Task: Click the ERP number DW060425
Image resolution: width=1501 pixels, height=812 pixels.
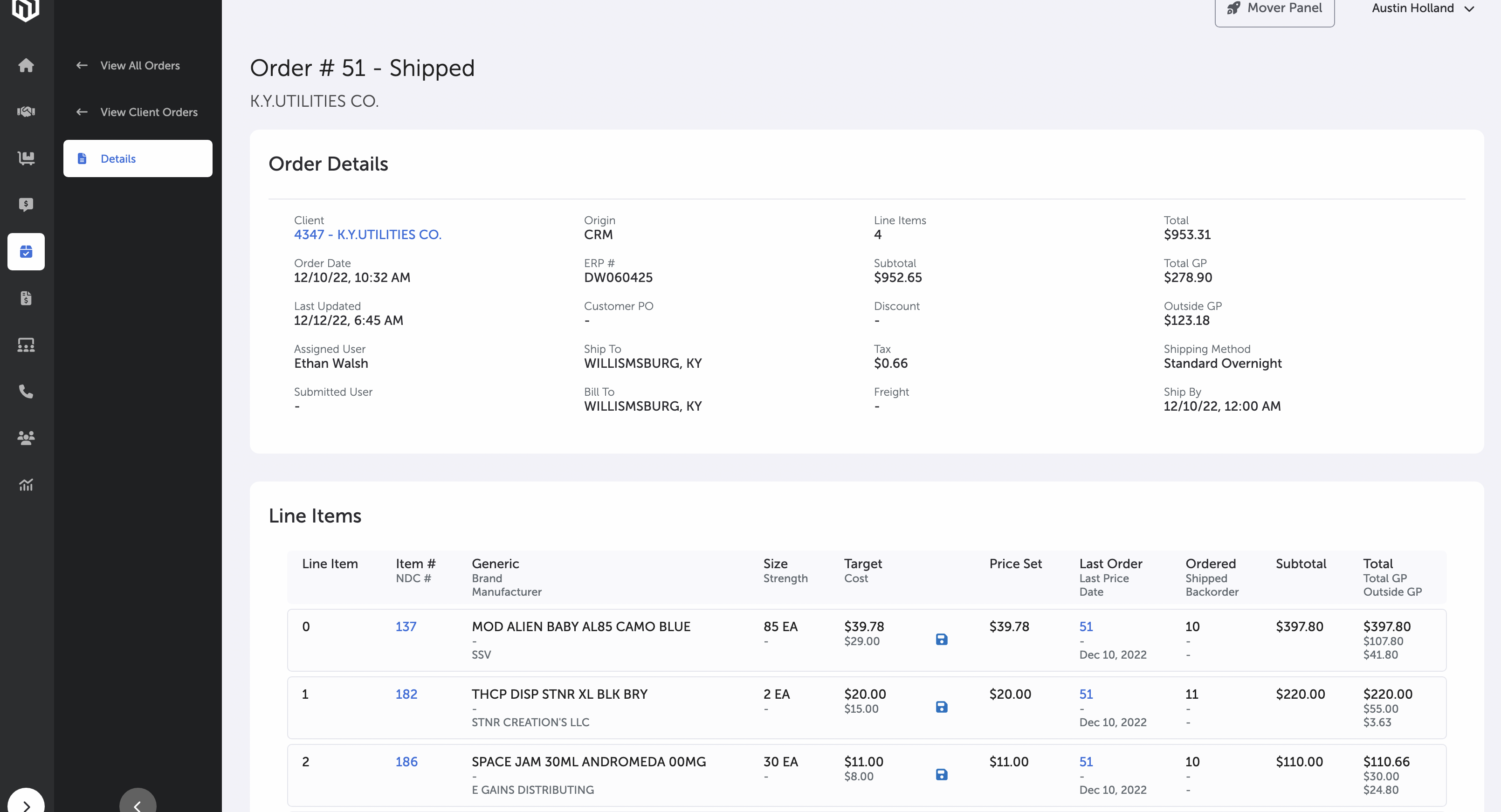Action: (x=618, y=278)
